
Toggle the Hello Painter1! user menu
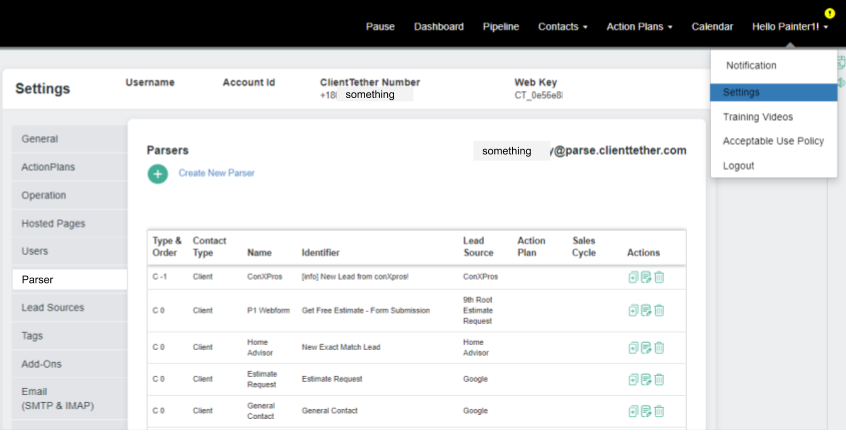(x=790, y=26)
